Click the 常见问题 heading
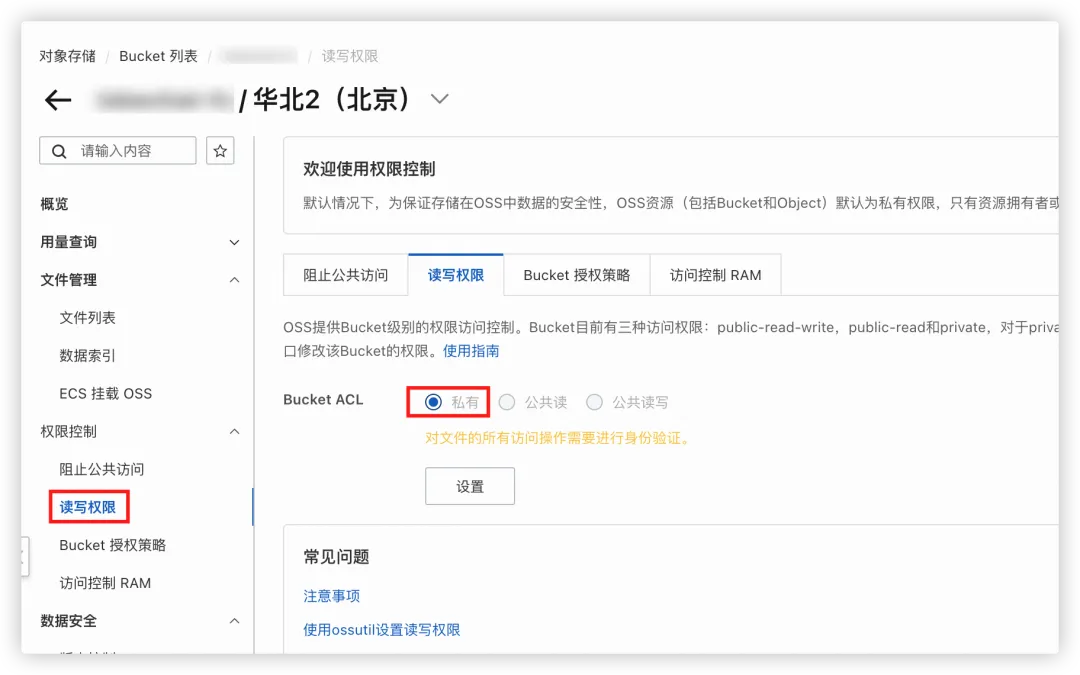The image size is (1080, 675). (x=336, y=557)
